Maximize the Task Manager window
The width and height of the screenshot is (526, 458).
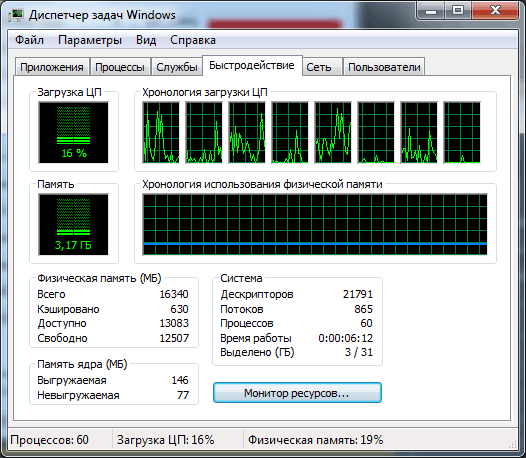(x=458, y=11)
